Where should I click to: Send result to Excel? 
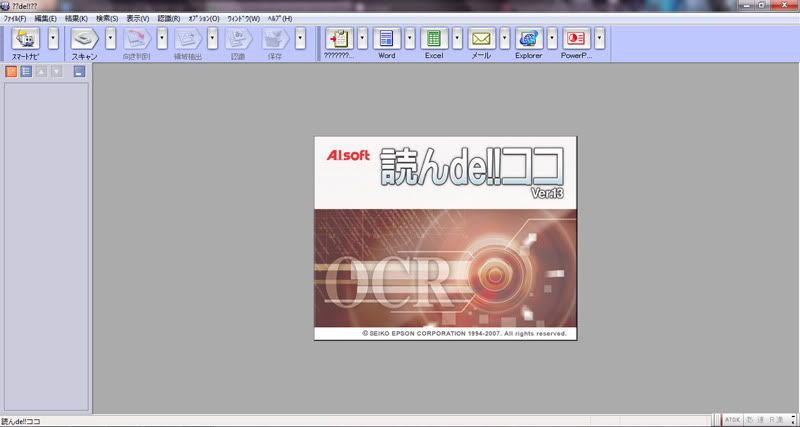coord(434,39)
